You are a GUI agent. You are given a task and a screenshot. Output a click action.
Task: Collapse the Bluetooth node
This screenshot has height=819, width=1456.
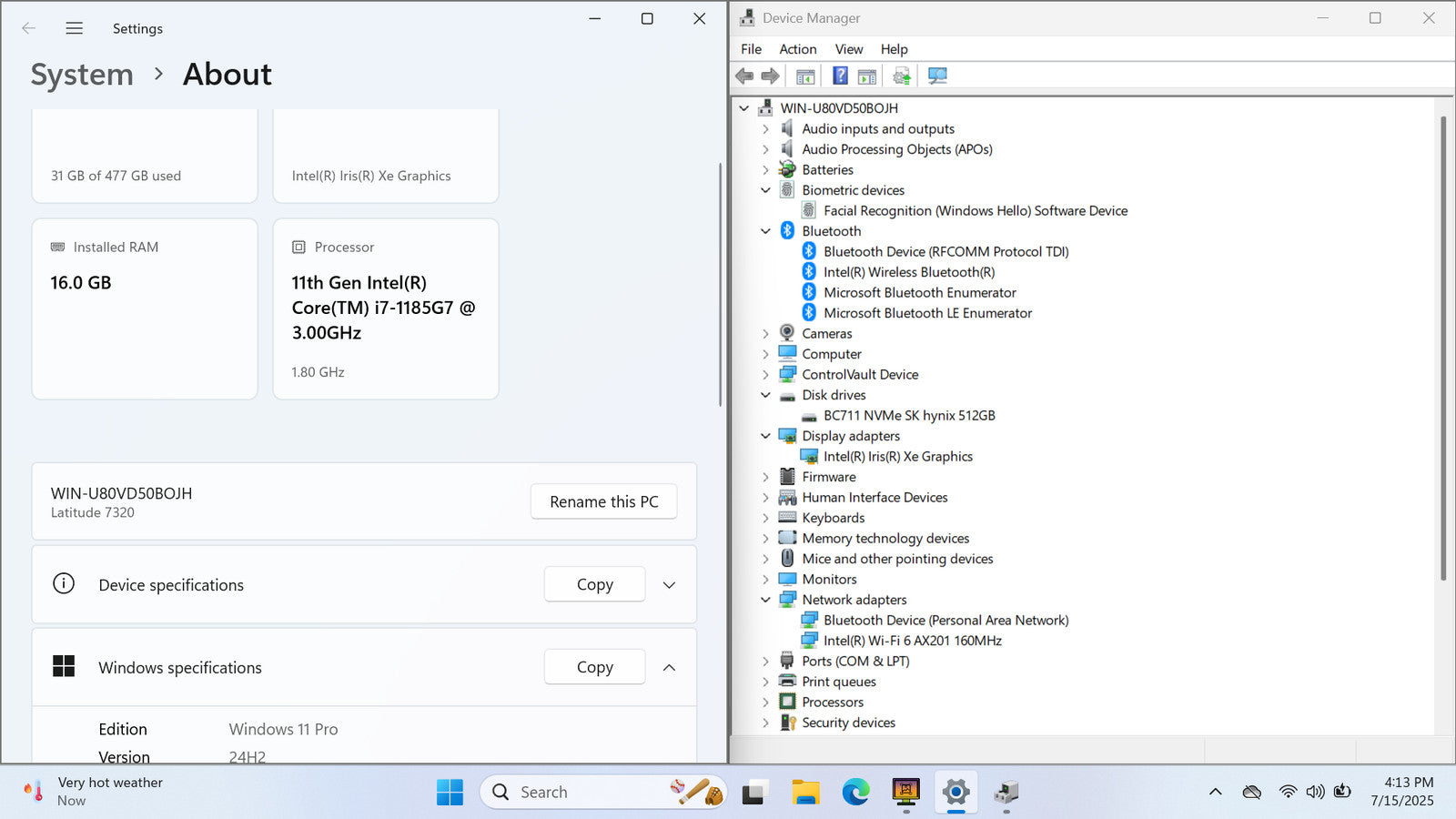(766, 231)
